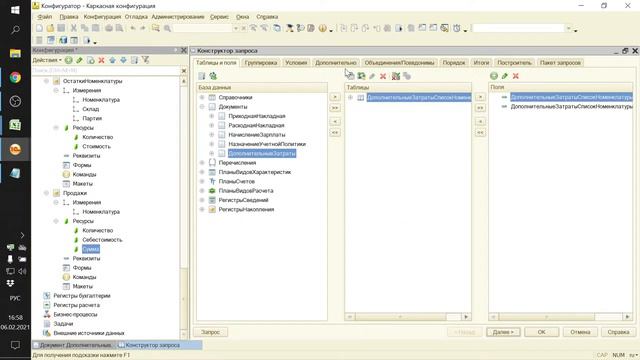640x360 pixels.
Task: Click the single left arrow between Таблицы and Поля
Action: [480, 122]
